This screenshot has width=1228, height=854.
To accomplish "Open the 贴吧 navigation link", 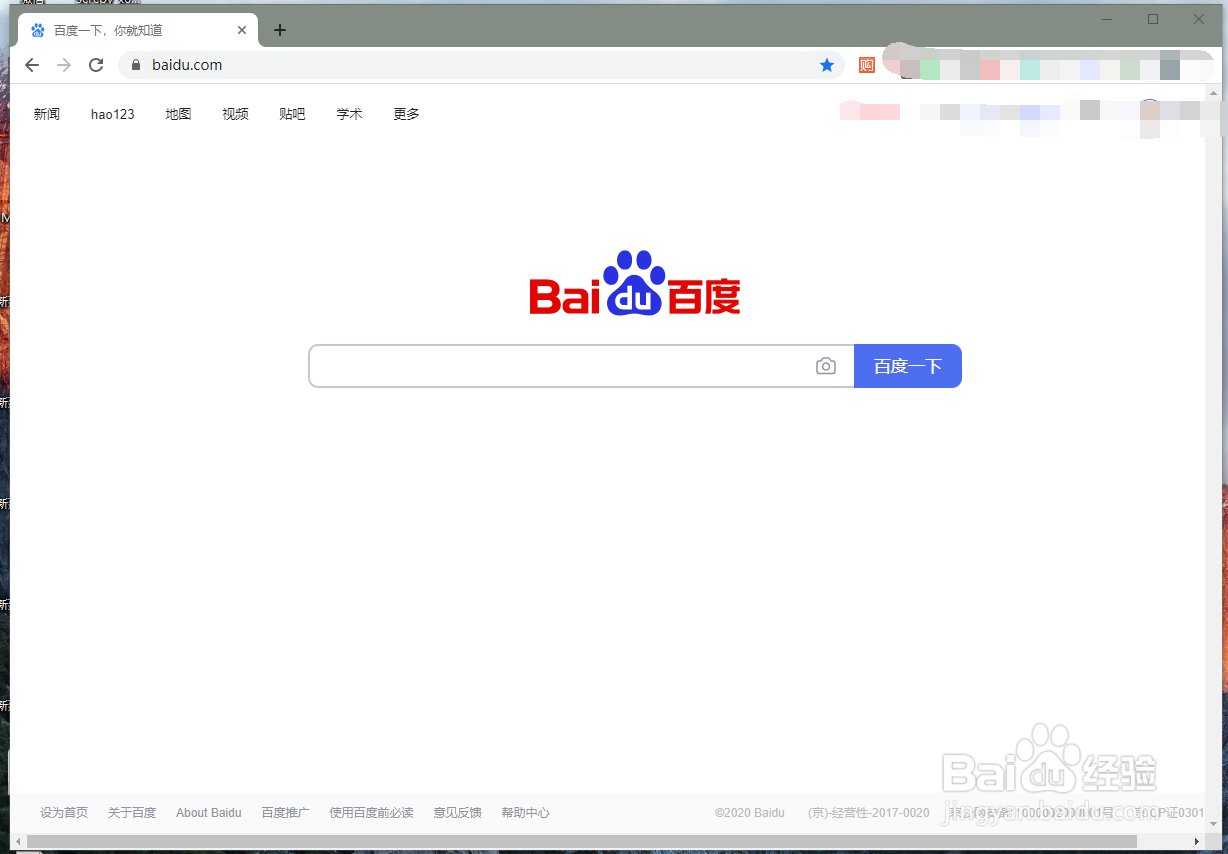I will pos(292,114).
